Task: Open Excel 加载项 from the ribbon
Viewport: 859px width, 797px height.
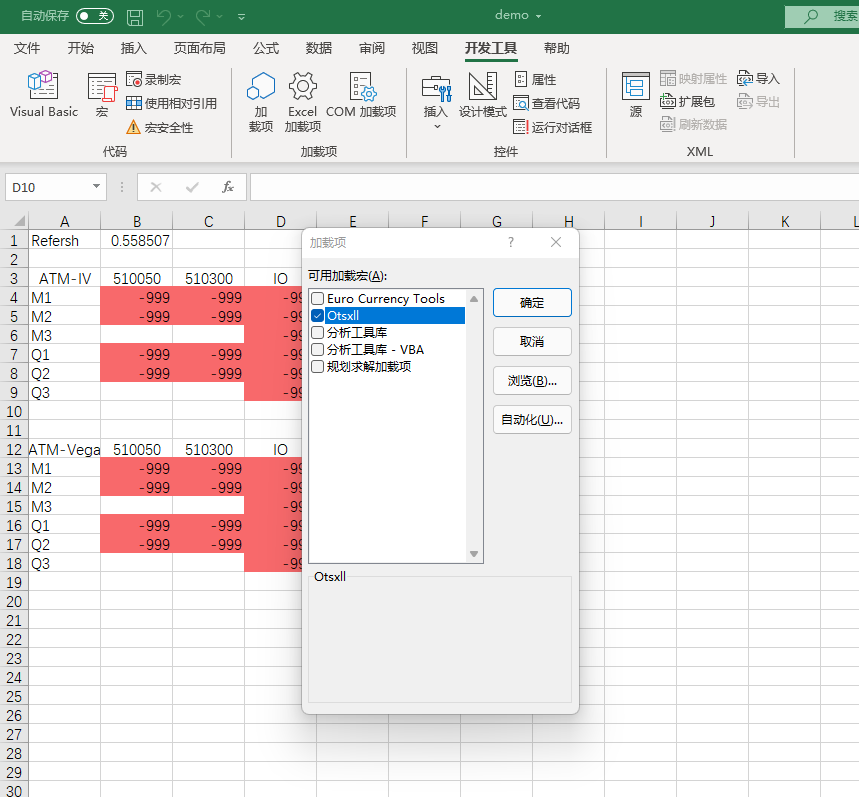Action: (x=302, y=95)
